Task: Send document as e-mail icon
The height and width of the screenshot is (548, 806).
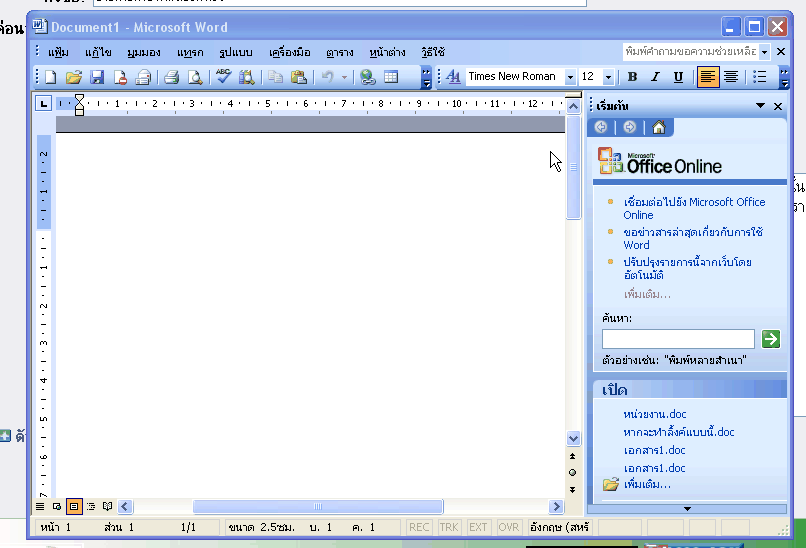Action: (143, 77)
